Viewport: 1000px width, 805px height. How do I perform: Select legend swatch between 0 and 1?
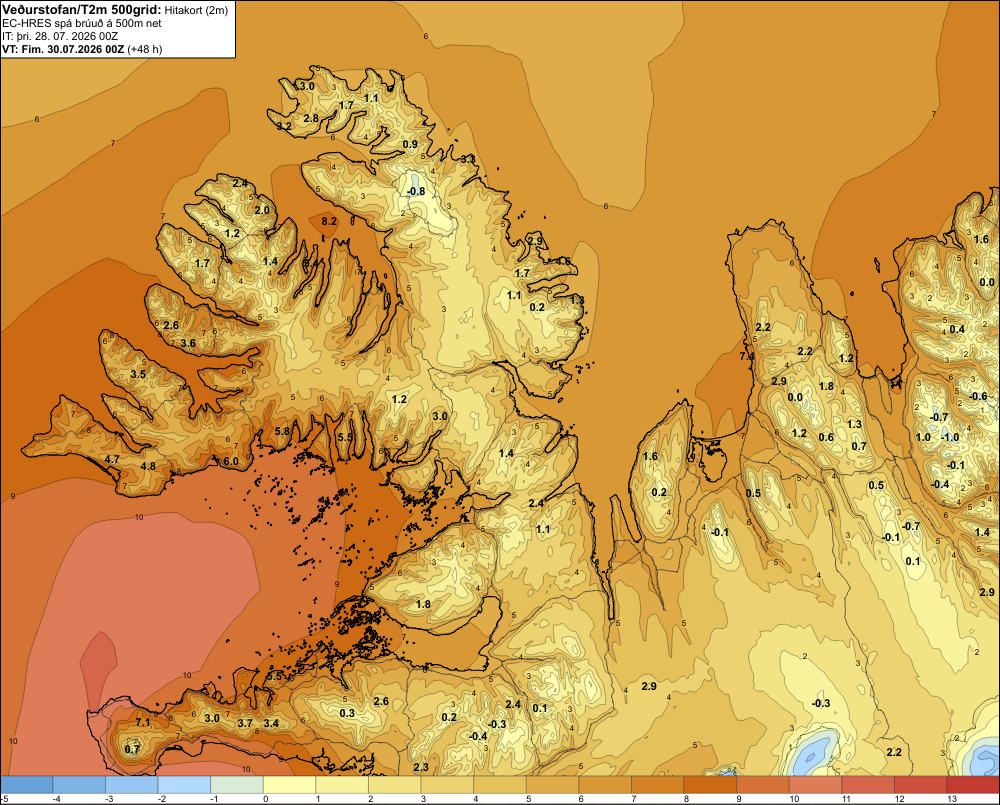[290, 785]
